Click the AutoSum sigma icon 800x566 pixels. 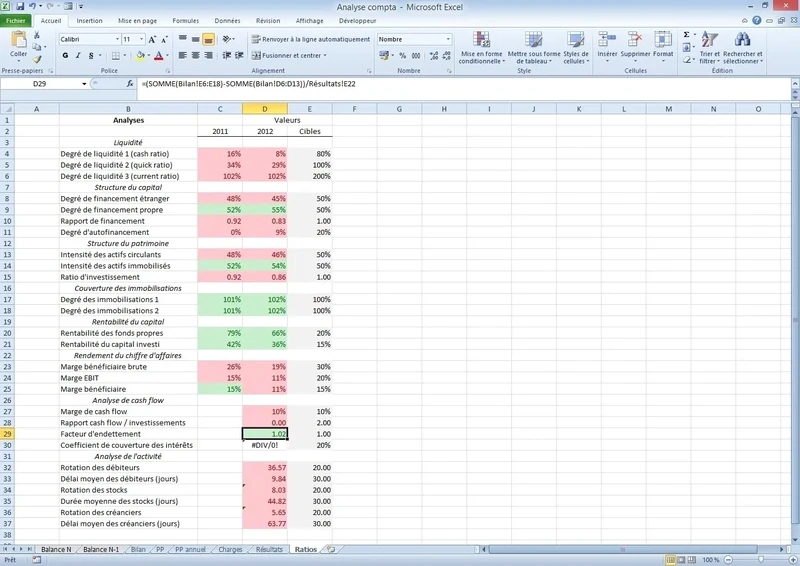tap(686, 35)
